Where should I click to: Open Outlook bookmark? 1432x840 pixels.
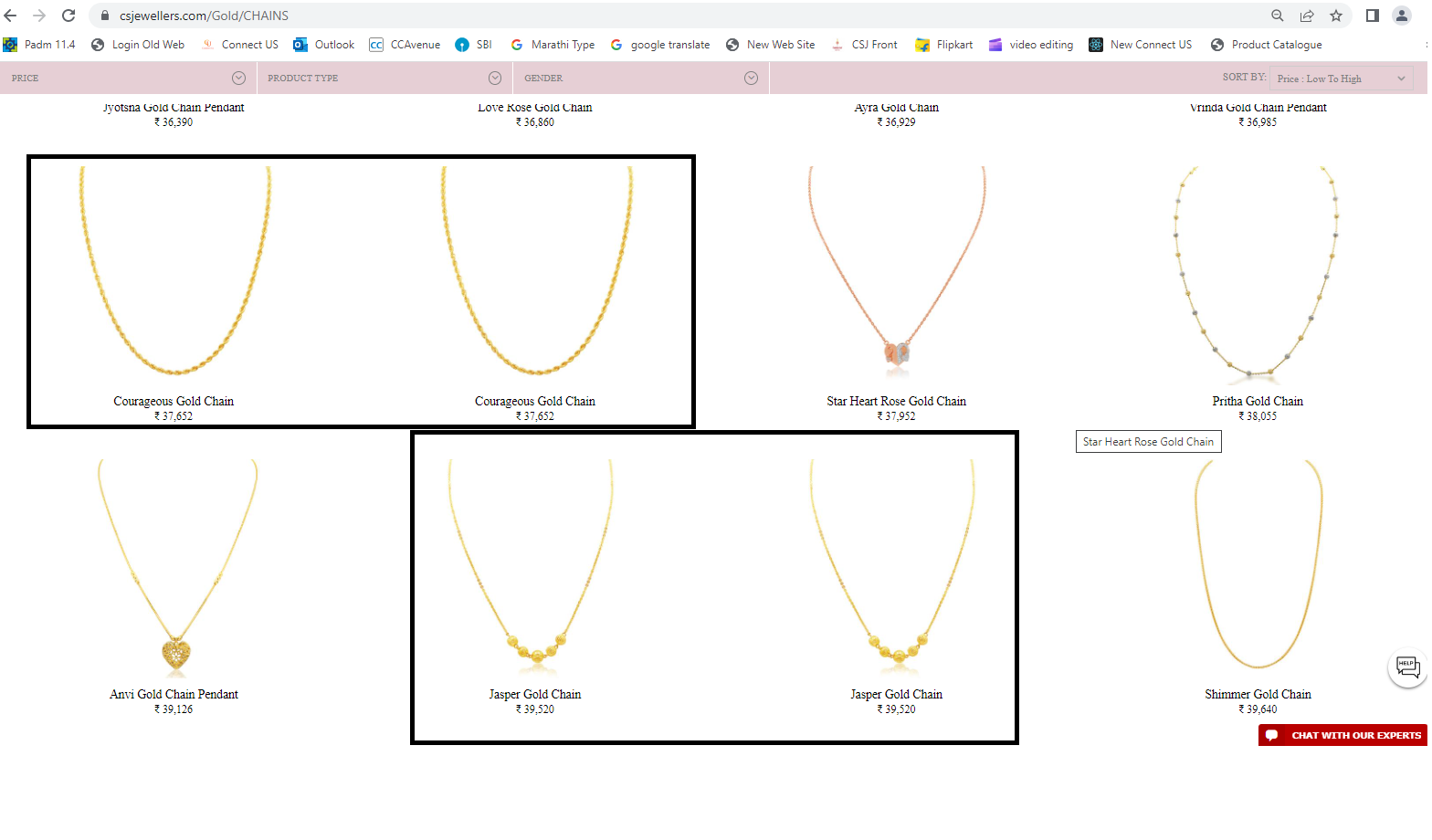tap(324, 45)
